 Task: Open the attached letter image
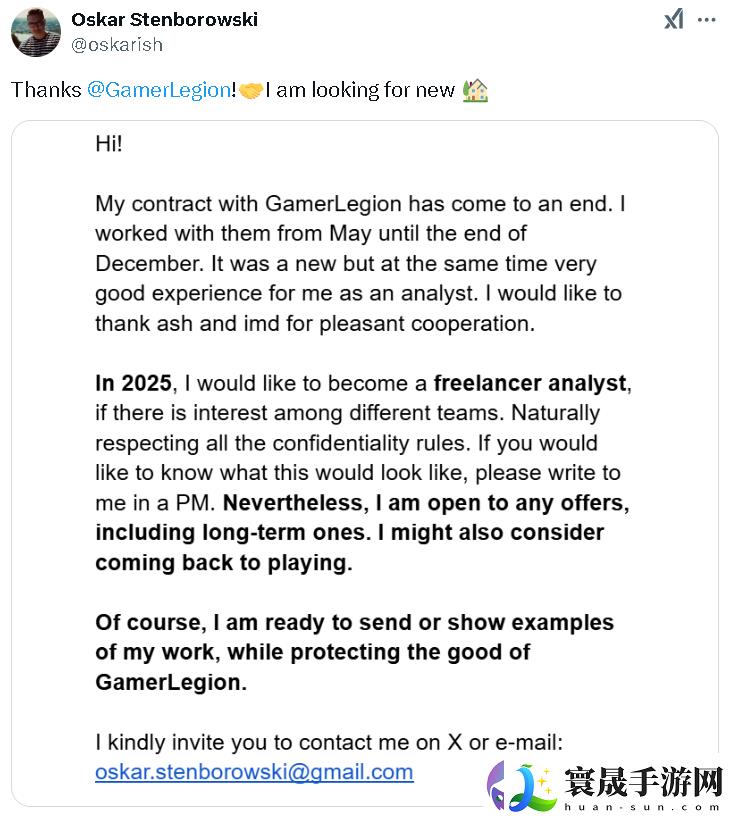365,460
